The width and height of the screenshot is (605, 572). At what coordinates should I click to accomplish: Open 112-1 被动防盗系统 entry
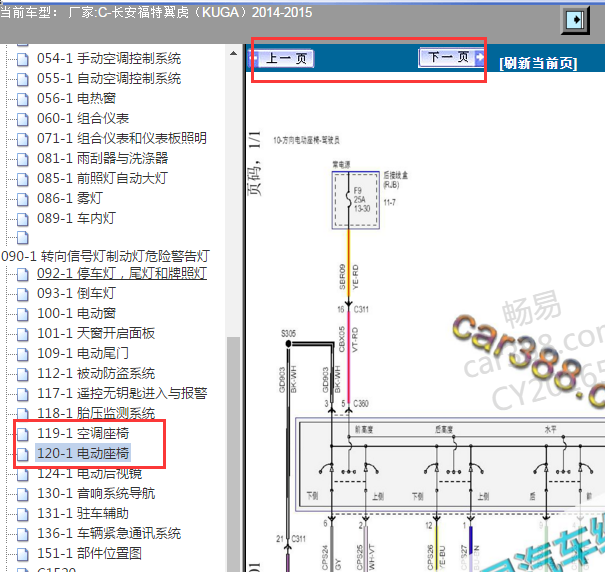point(96,374)
